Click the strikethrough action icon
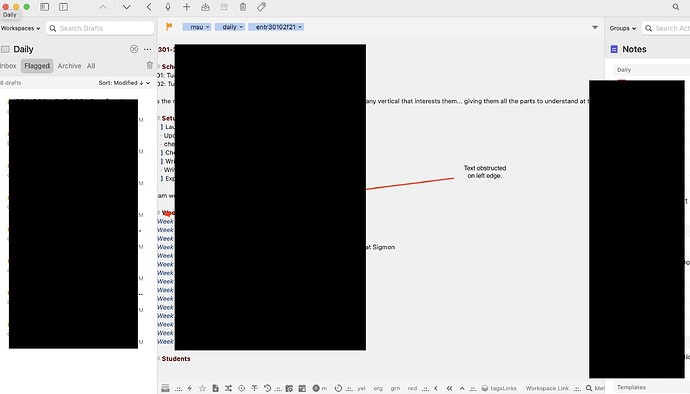The image size is (690, 394). (254, 388)
